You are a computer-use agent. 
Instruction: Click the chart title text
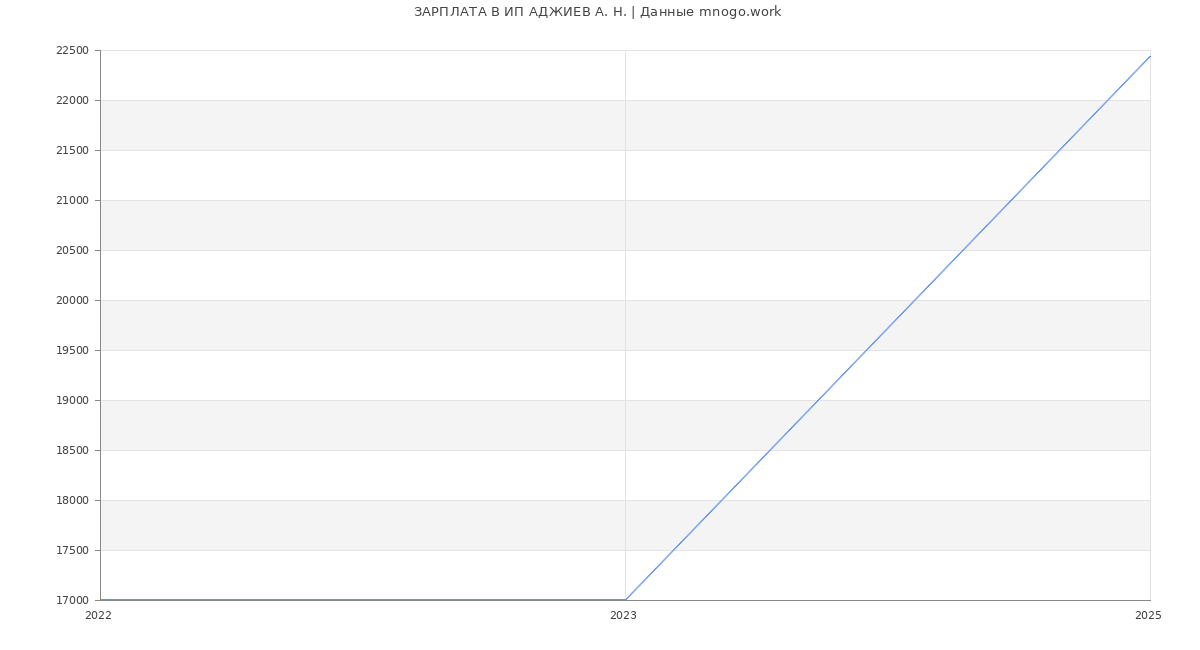point(597,12)
